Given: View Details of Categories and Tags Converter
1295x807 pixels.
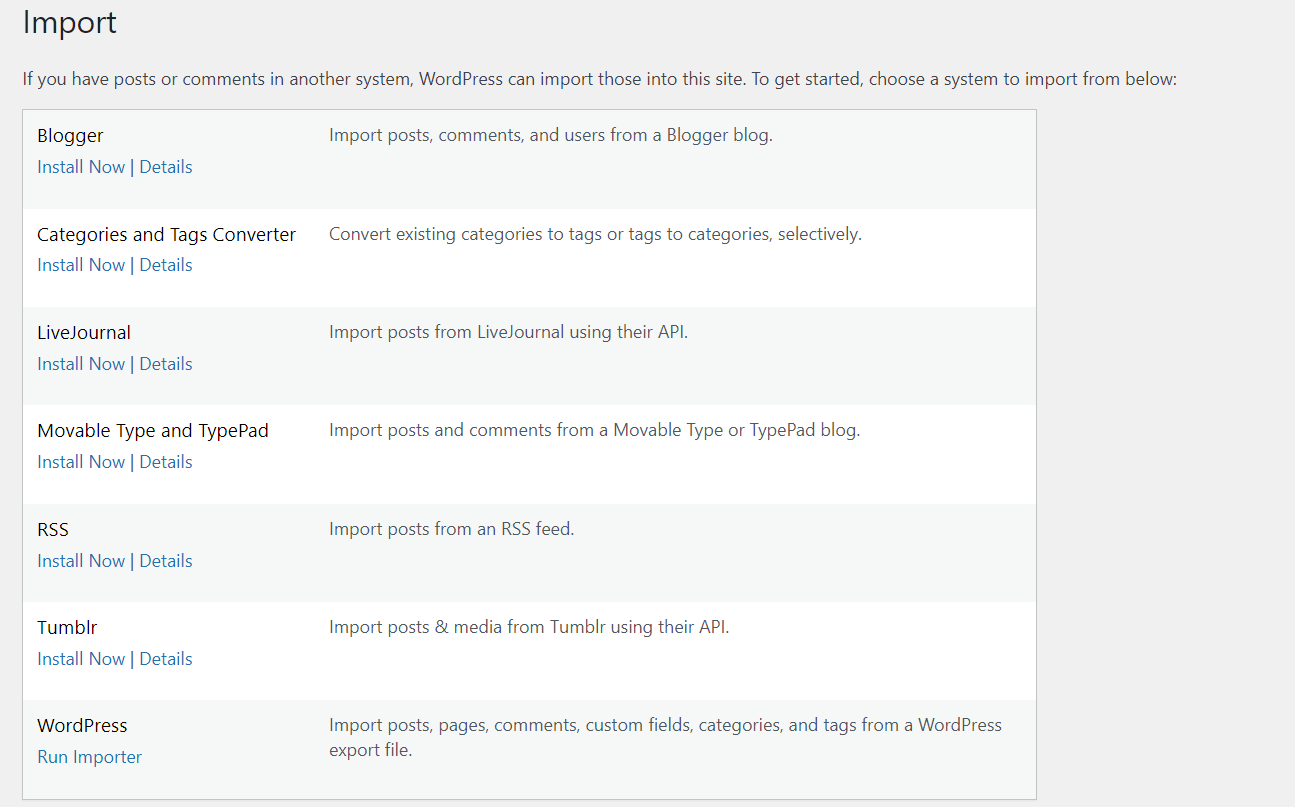Looking at the screenshot, I should [x=166, y=264].
